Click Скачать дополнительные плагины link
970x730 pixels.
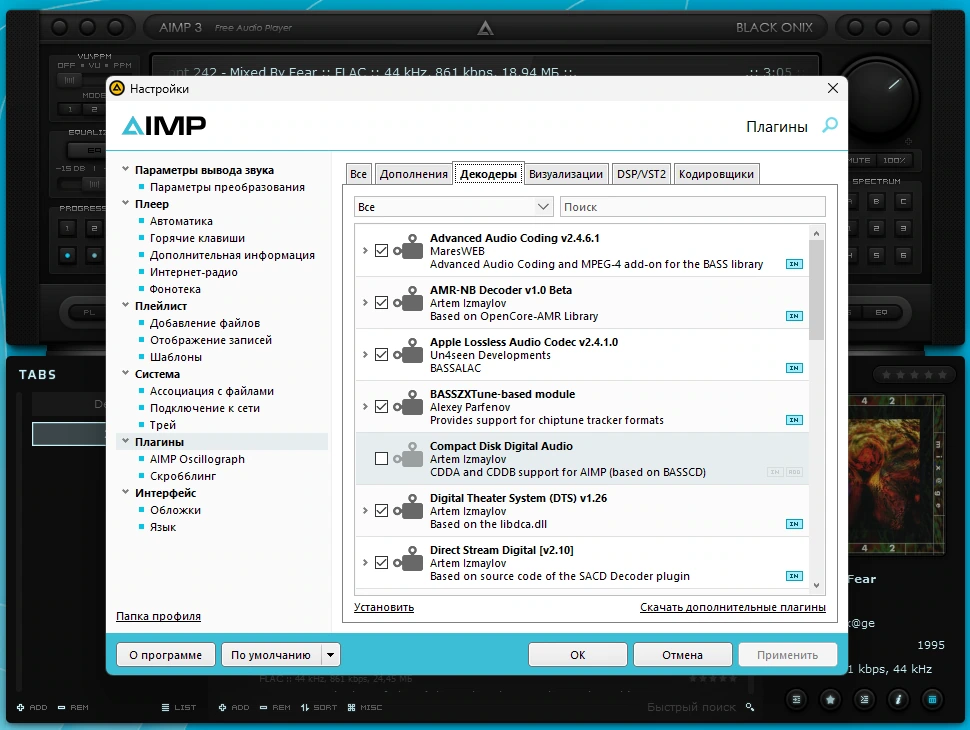(x=732, y=607)
